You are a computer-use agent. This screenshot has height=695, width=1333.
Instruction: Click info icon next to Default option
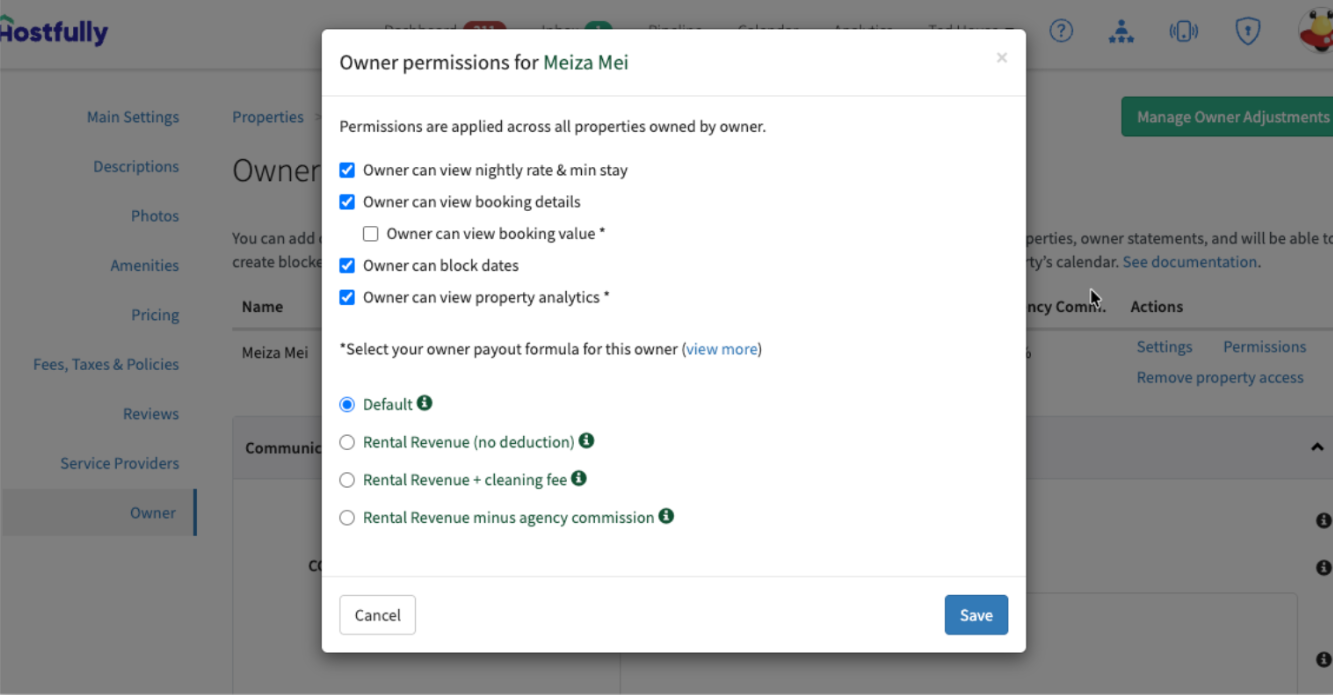pos(425,403)
